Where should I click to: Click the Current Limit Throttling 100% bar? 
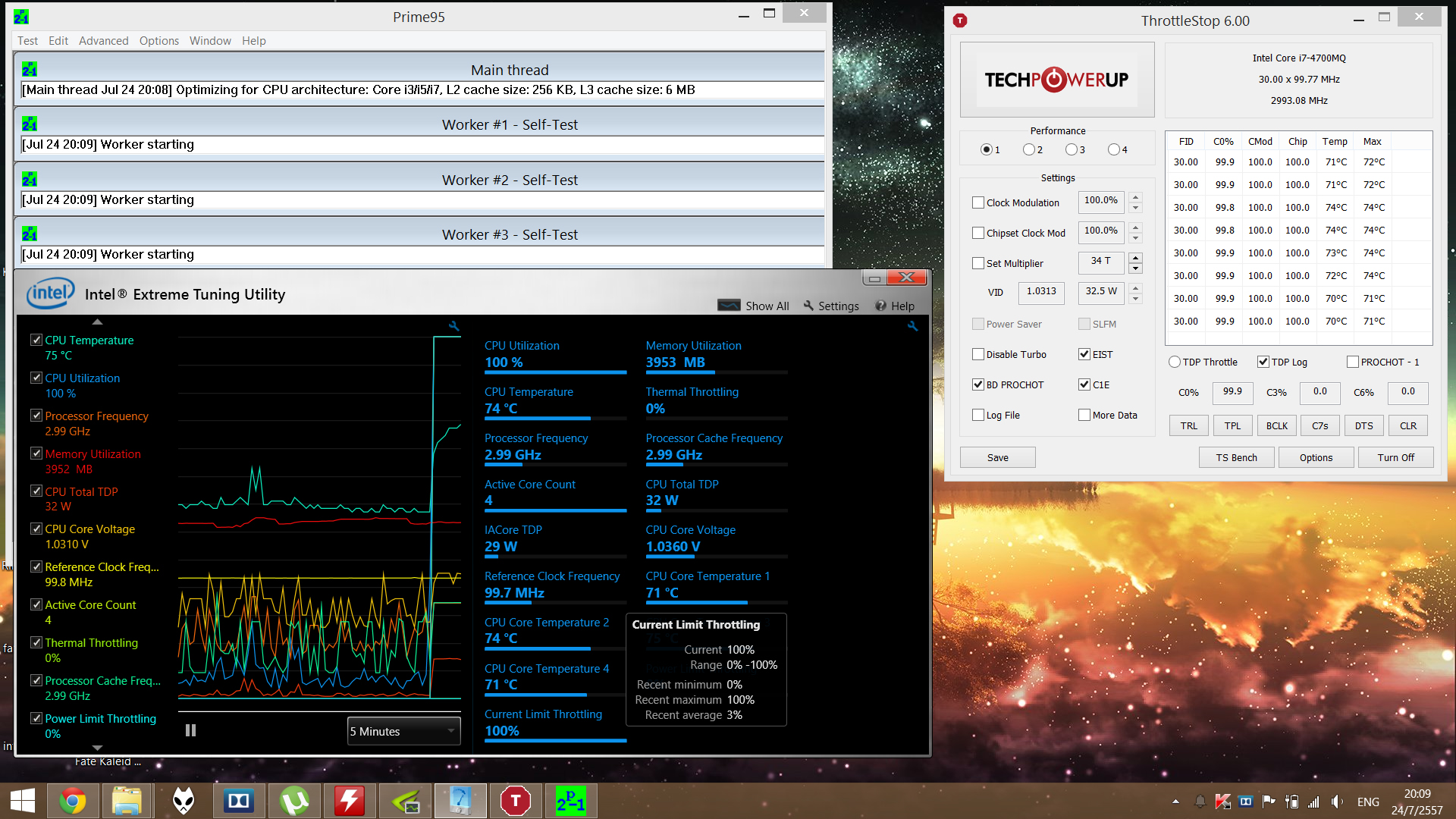coord(555,740)
